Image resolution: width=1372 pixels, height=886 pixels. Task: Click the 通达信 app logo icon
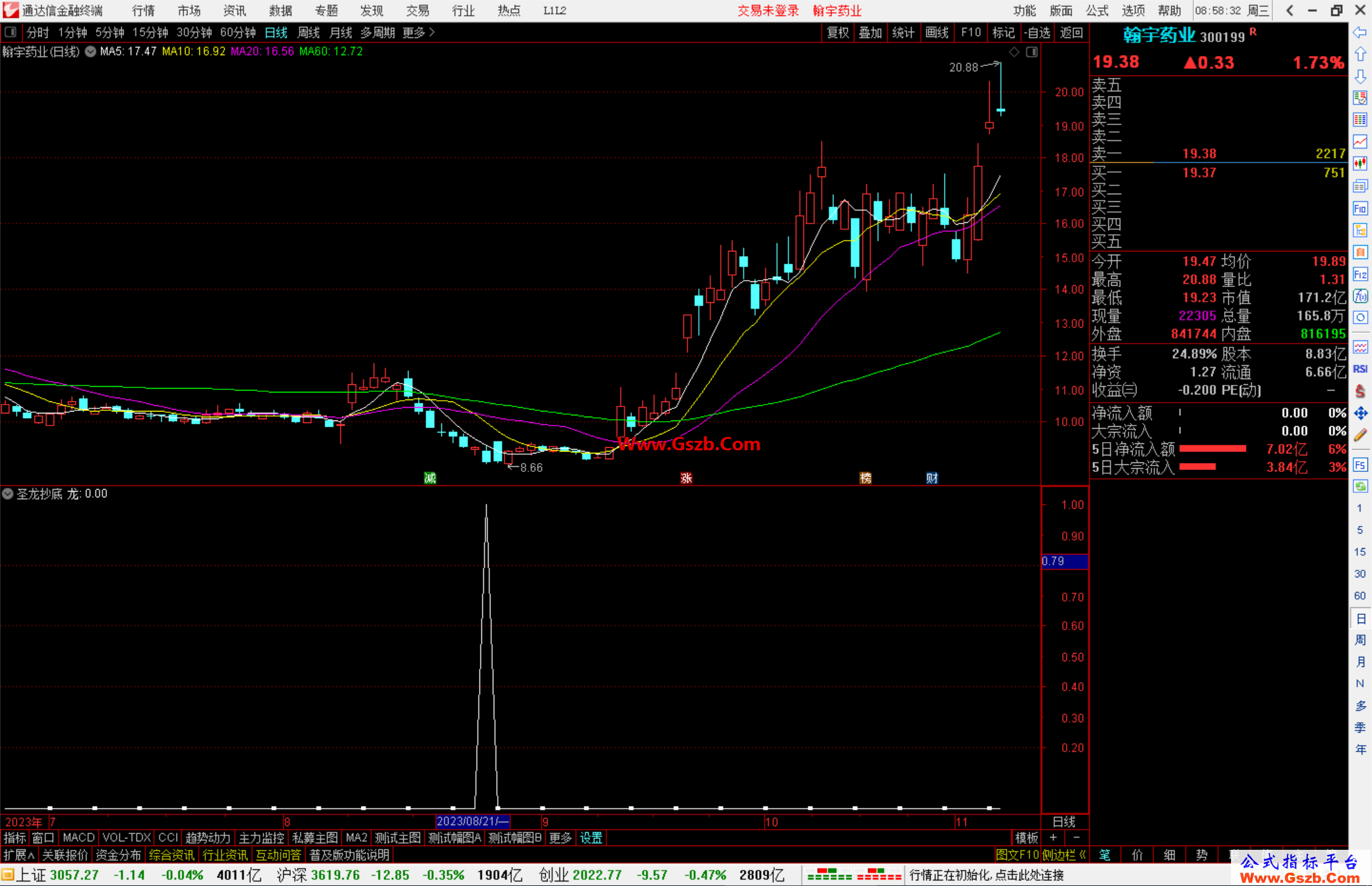(11, 10)
